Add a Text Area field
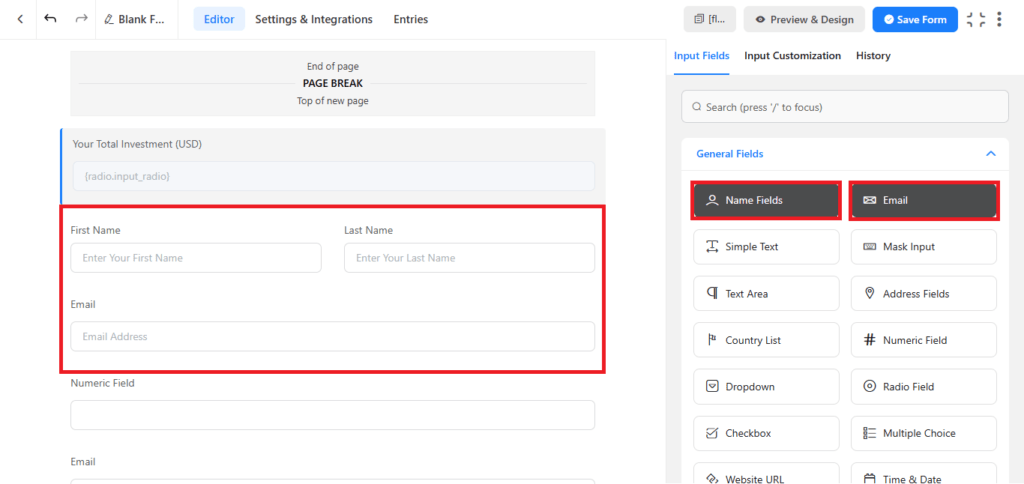The height and width of the screenshot is (484, 1024). pos(766,294)
